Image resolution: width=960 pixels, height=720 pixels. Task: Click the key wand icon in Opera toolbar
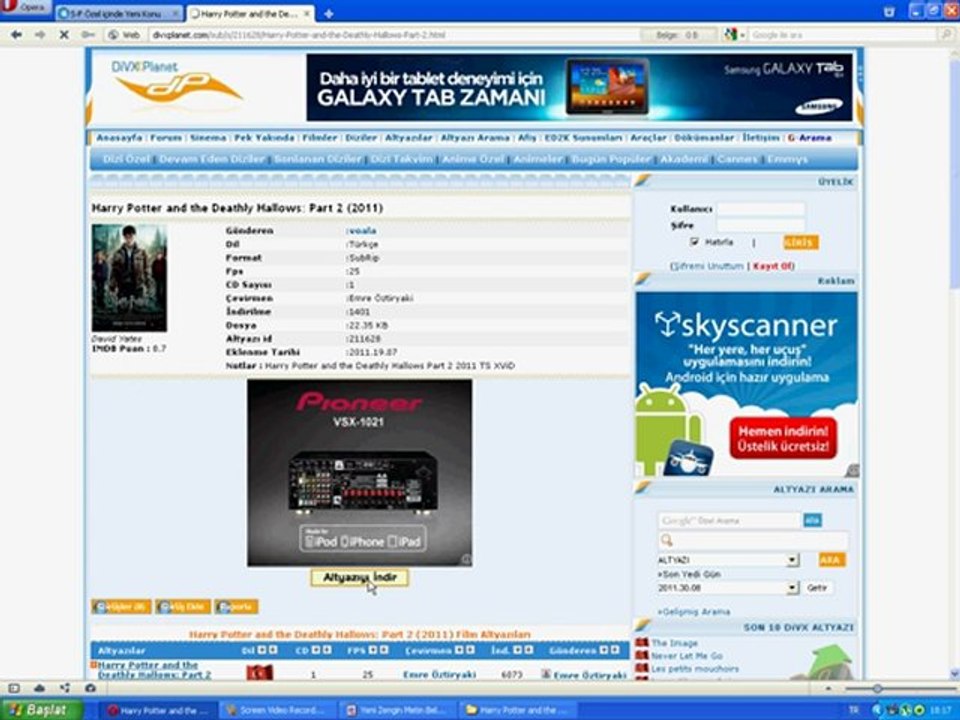[x=88, y=35]
